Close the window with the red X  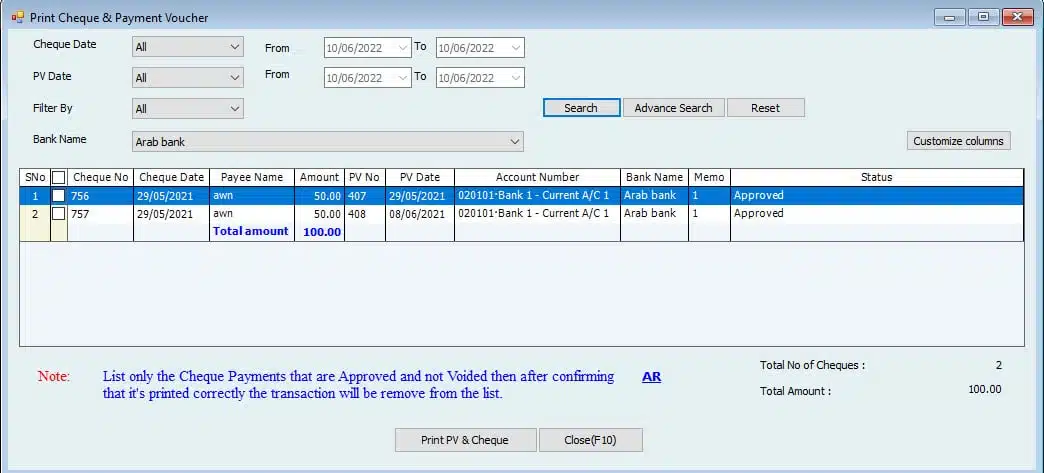(1017, 17)
